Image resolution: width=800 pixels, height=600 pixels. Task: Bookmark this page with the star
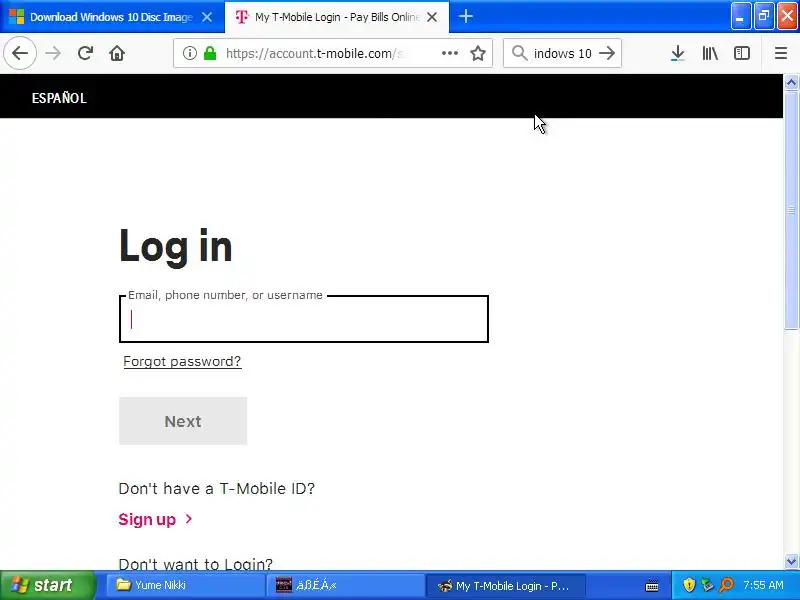click(x=478, y=53)
